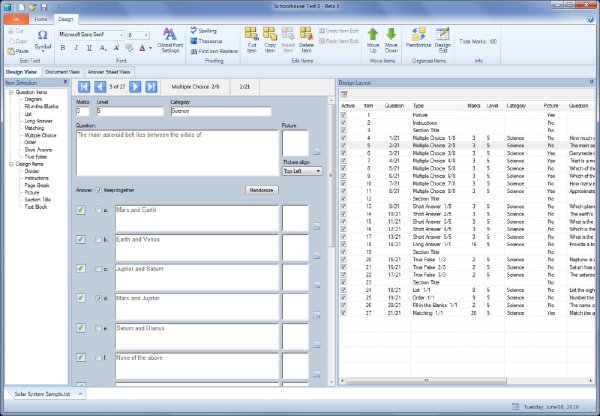Open Find and Replace
This screenshot has width=600, height=416.
(x=214, y=51)
